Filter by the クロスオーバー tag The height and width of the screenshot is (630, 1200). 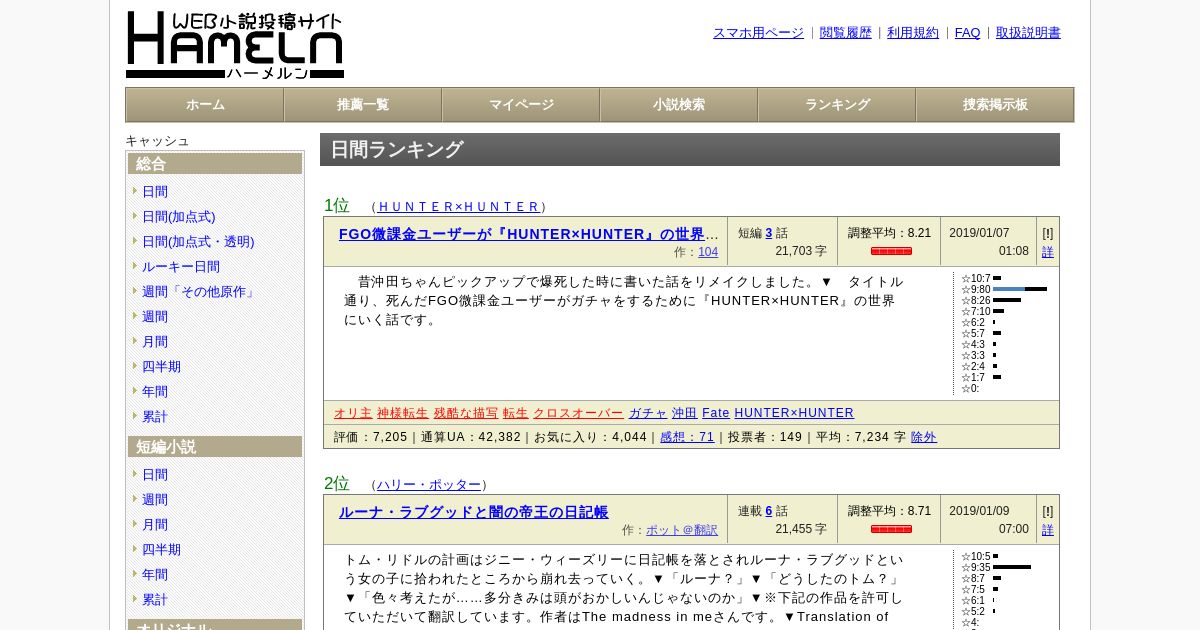point(578,413)
